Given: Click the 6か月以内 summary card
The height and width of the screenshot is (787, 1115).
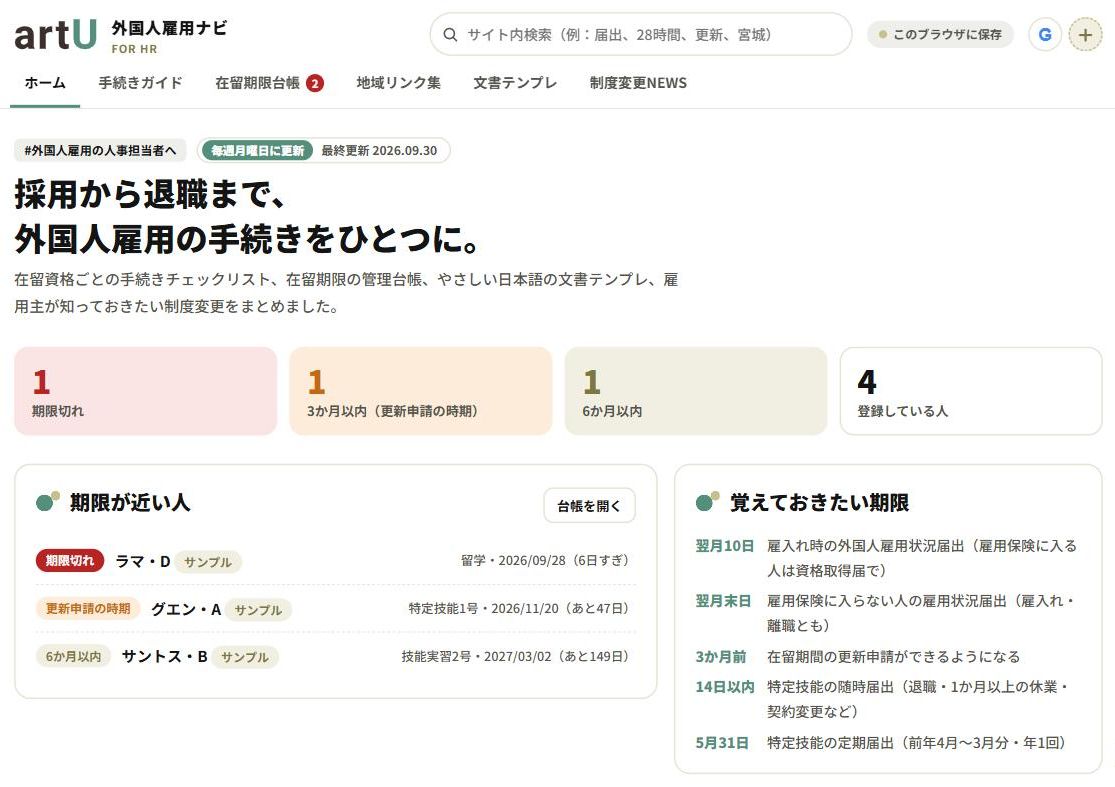Looking at the screenshot, I should 696,391.
